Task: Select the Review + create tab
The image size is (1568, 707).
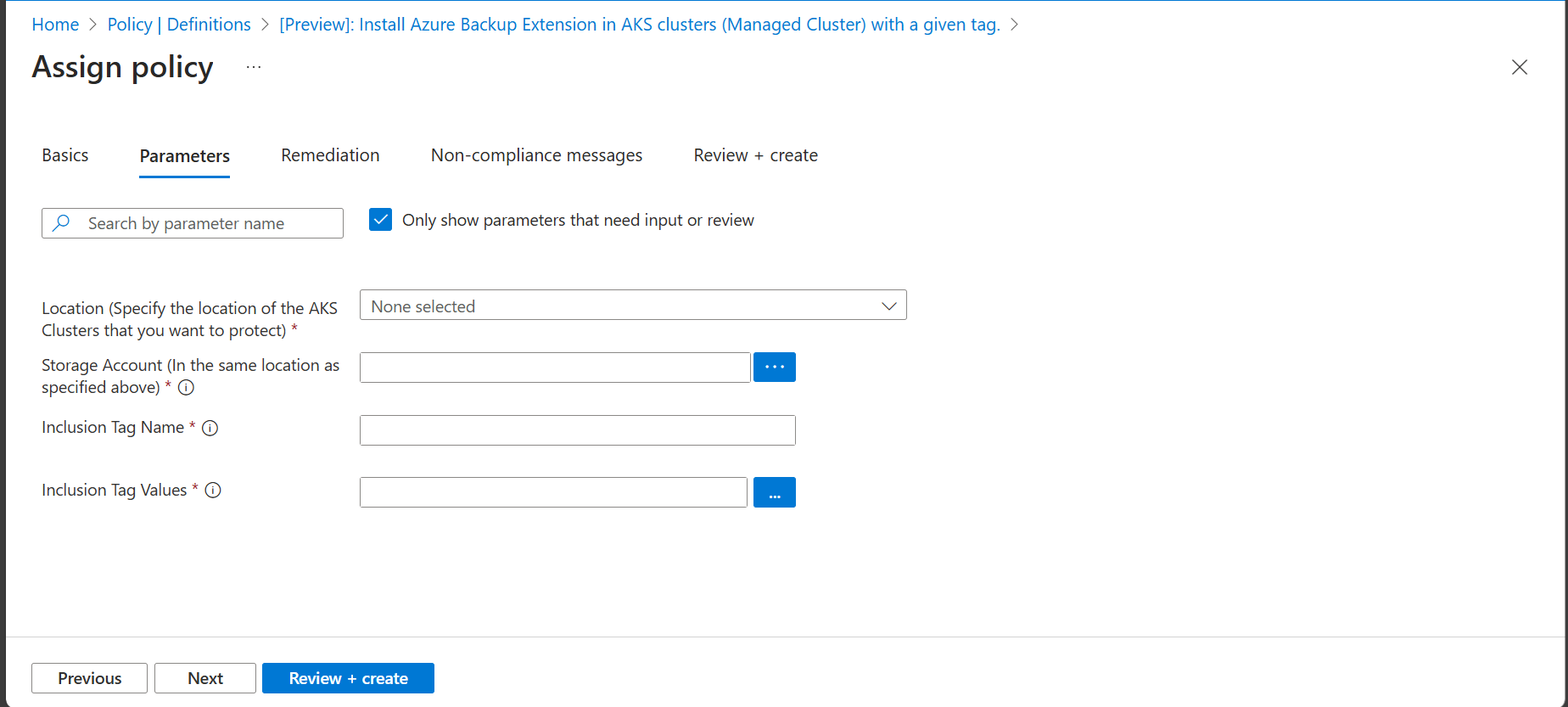Action: [755, 155]
